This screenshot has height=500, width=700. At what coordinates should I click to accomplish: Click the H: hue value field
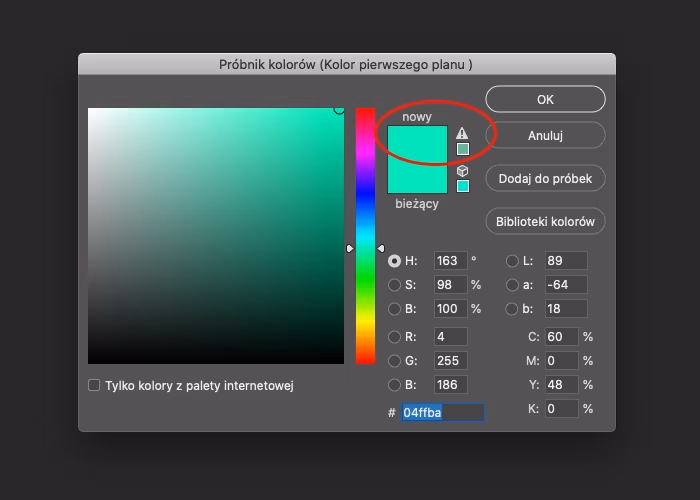[450, 261]
